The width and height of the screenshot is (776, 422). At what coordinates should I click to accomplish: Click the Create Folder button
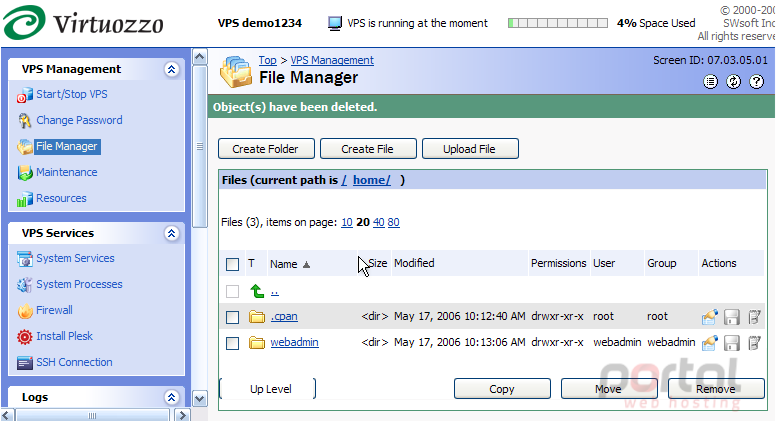pyautogui.click(x=266, y=149)
